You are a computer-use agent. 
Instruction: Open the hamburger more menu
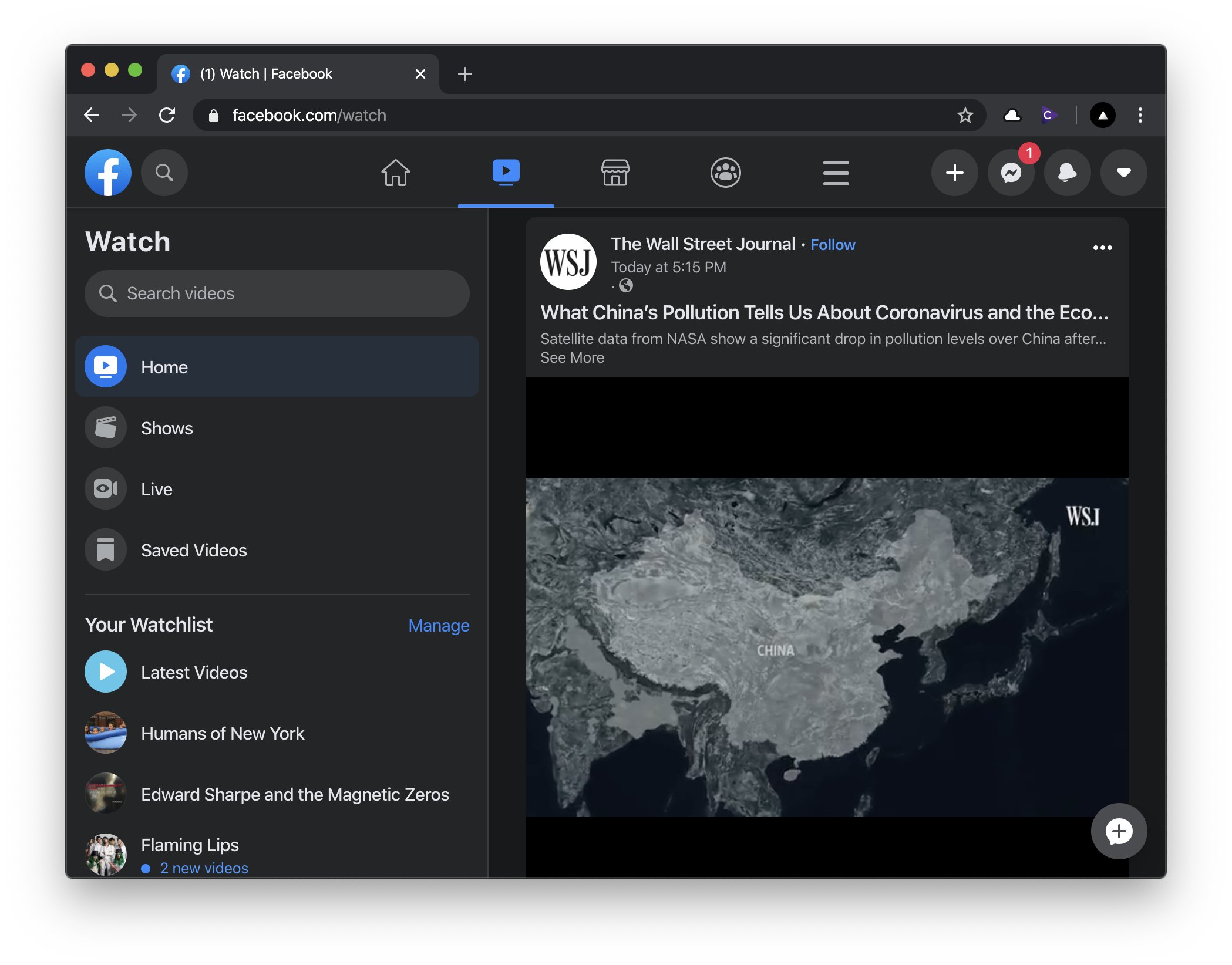coord(836,173)
